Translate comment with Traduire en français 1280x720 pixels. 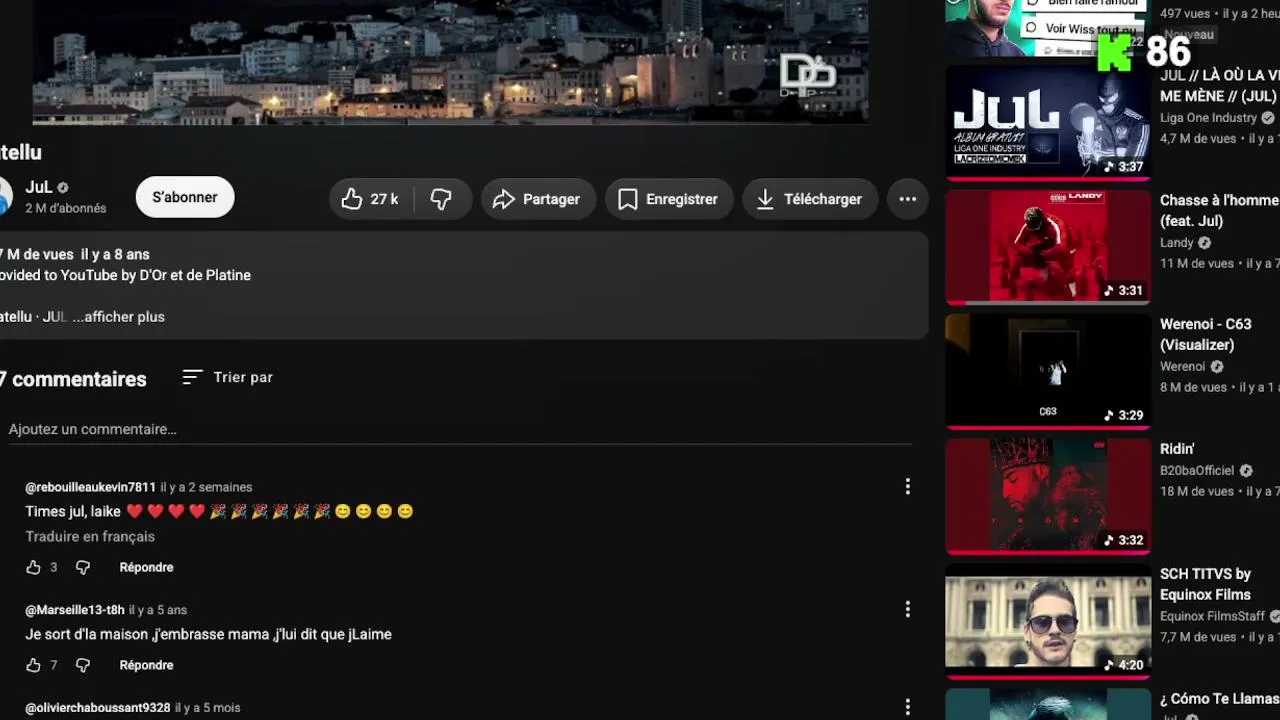(90, 537)
